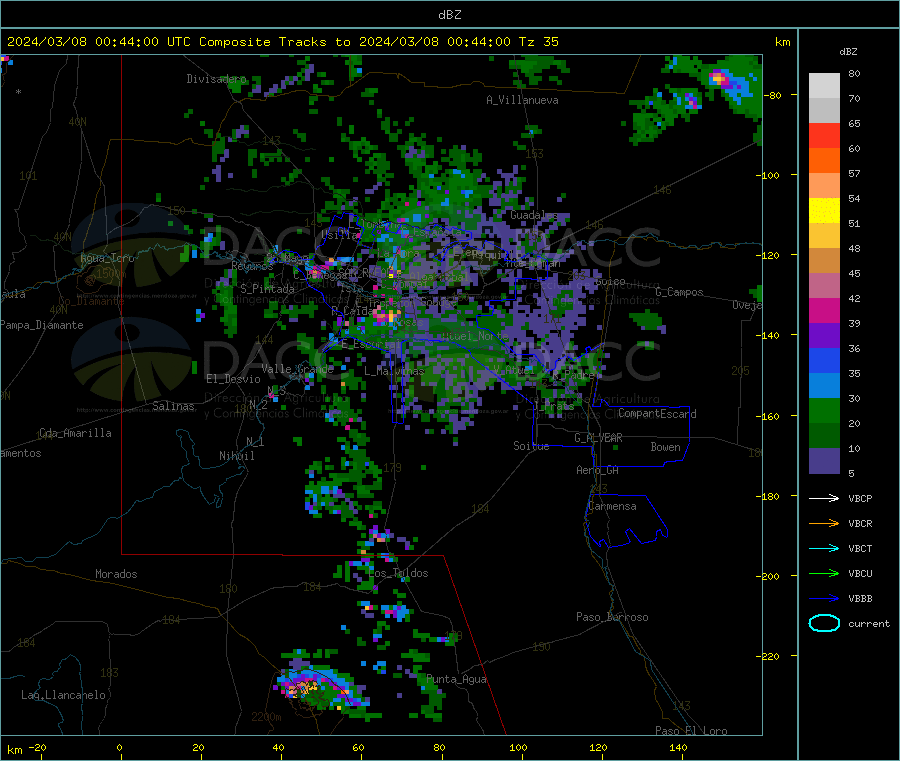The image size is (900, 761).
Task: Click the A_Villanueva map label
Action: click(x=522, y=100)
